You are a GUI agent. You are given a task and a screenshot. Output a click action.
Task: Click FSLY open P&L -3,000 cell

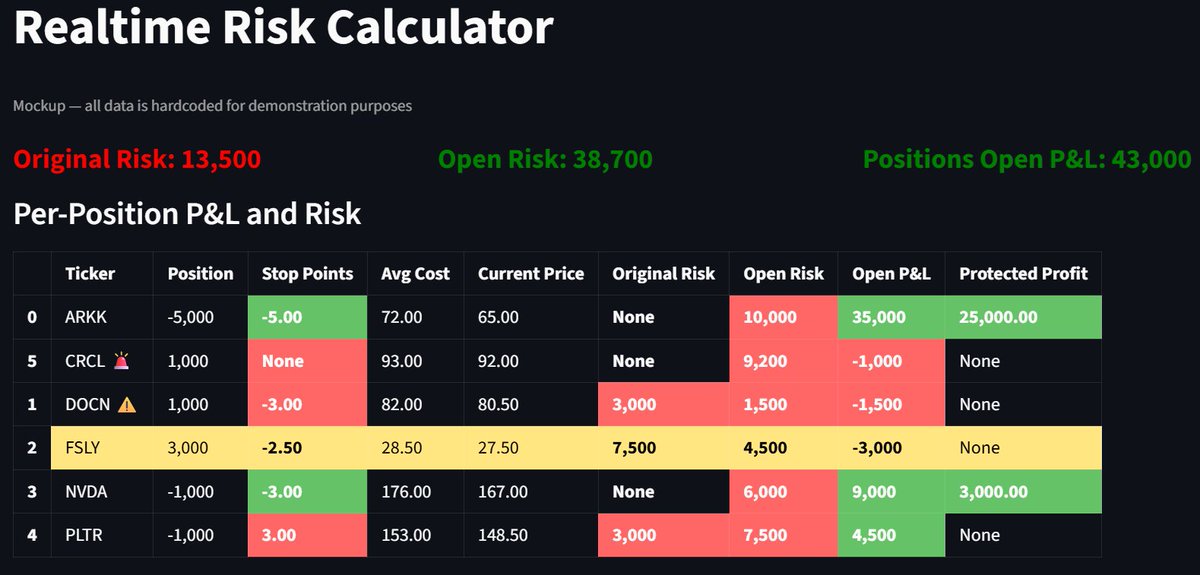pyautogui.click(x=892, y=448)
